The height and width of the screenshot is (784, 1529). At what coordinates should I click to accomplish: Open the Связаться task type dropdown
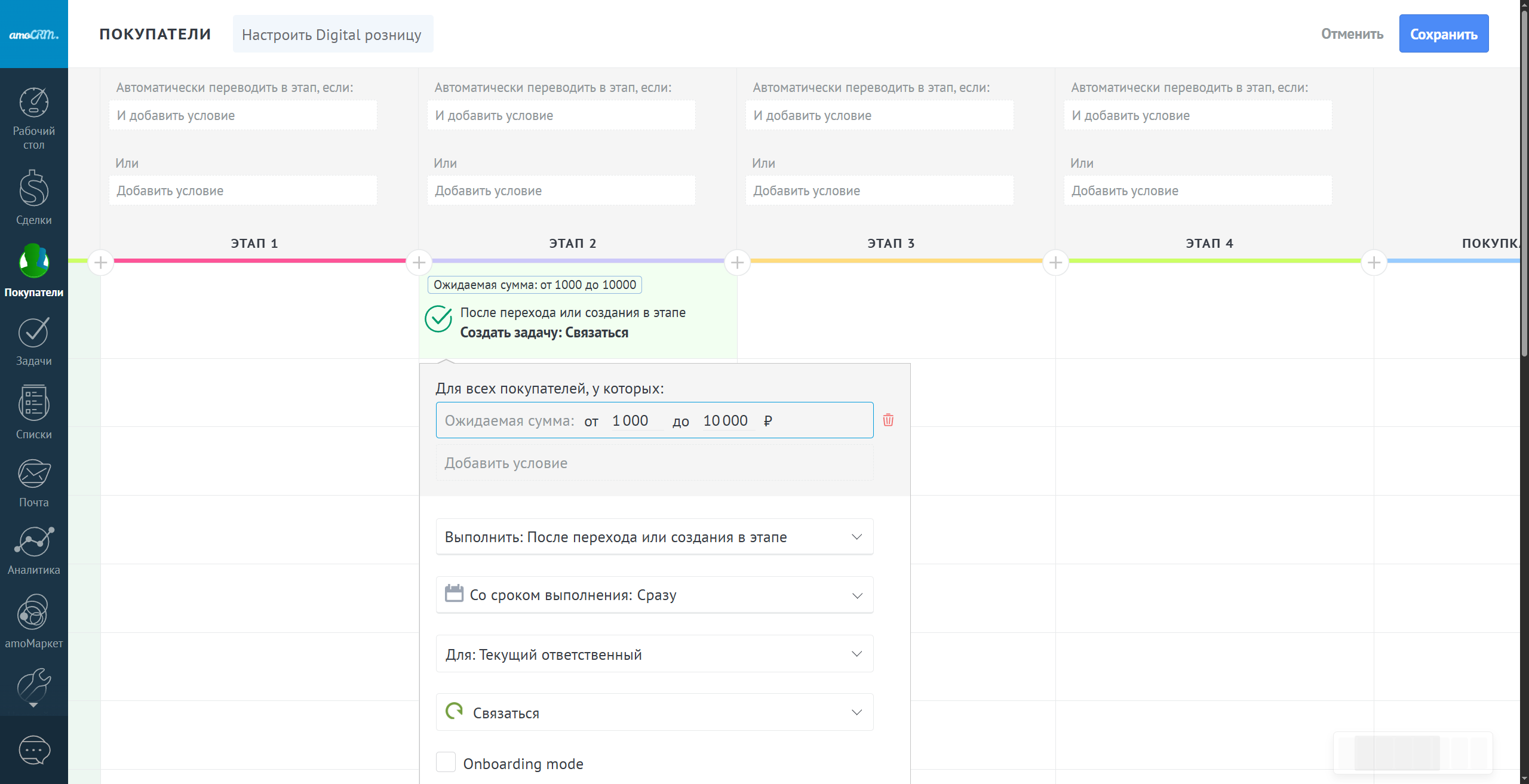[655, 712]
